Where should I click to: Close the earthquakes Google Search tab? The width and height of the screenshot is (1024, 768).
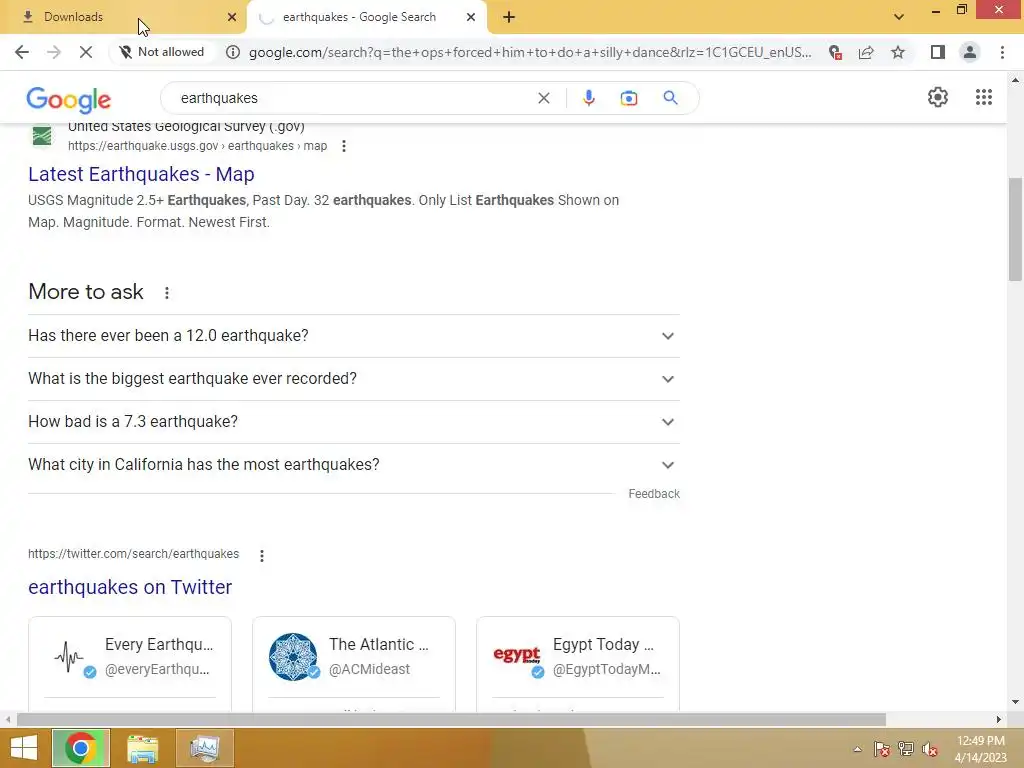click(471, 17)
